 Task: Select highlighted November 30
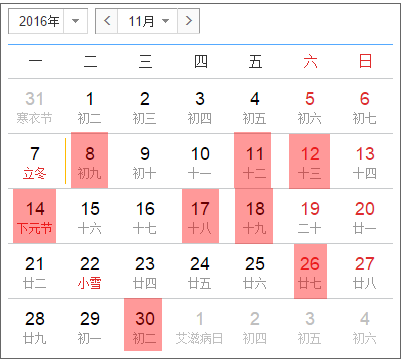click(143, 325)
